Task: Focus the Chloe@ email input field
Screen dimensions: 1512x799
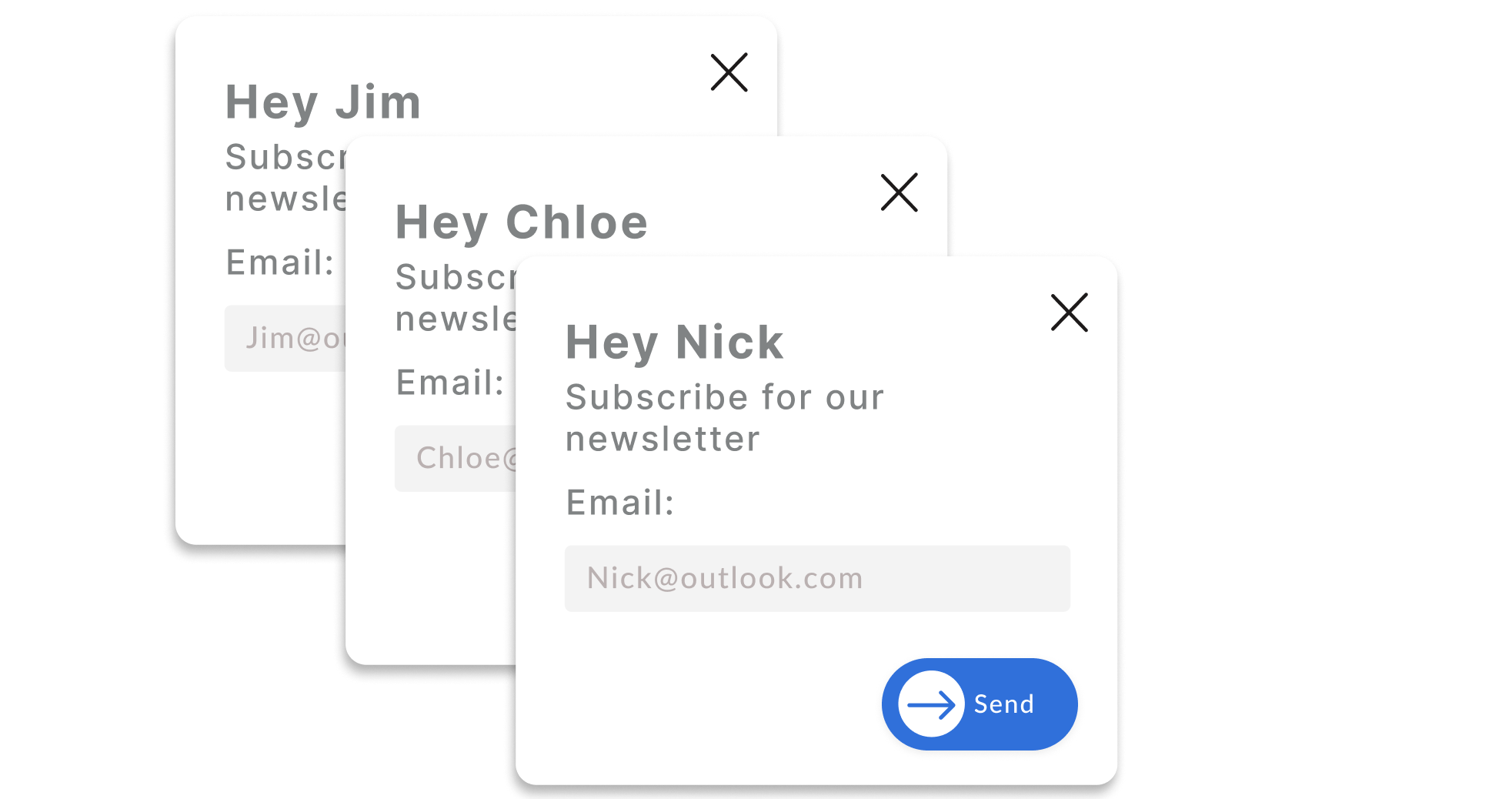Action: (x=456, y=459)
